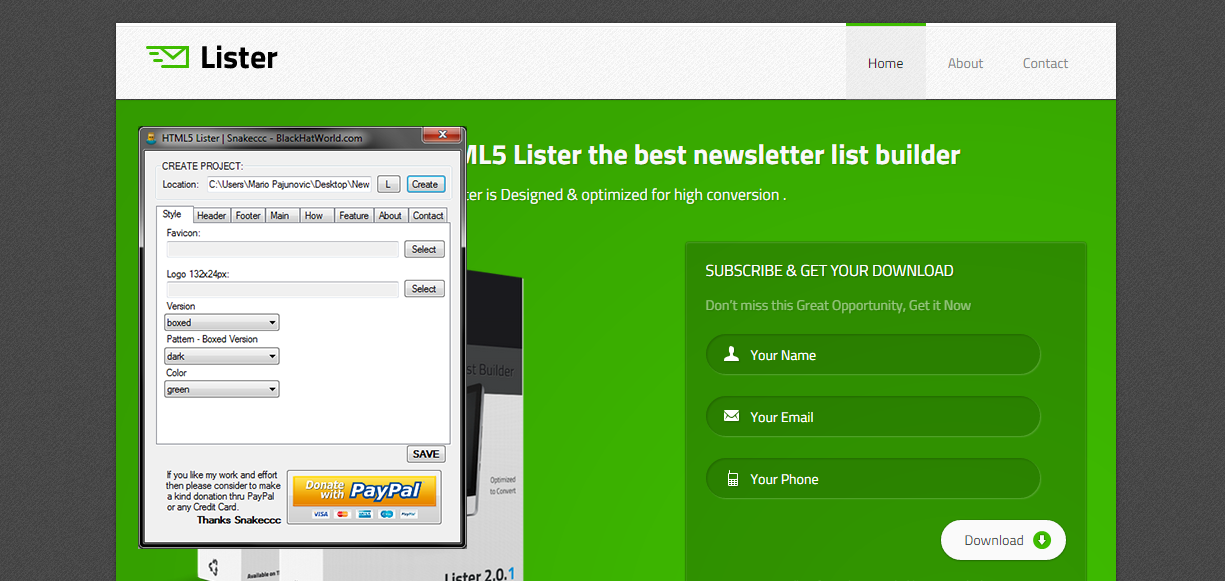Open the About tab in the dialog
Screen dimensions: 1225x581
point(390,215)
